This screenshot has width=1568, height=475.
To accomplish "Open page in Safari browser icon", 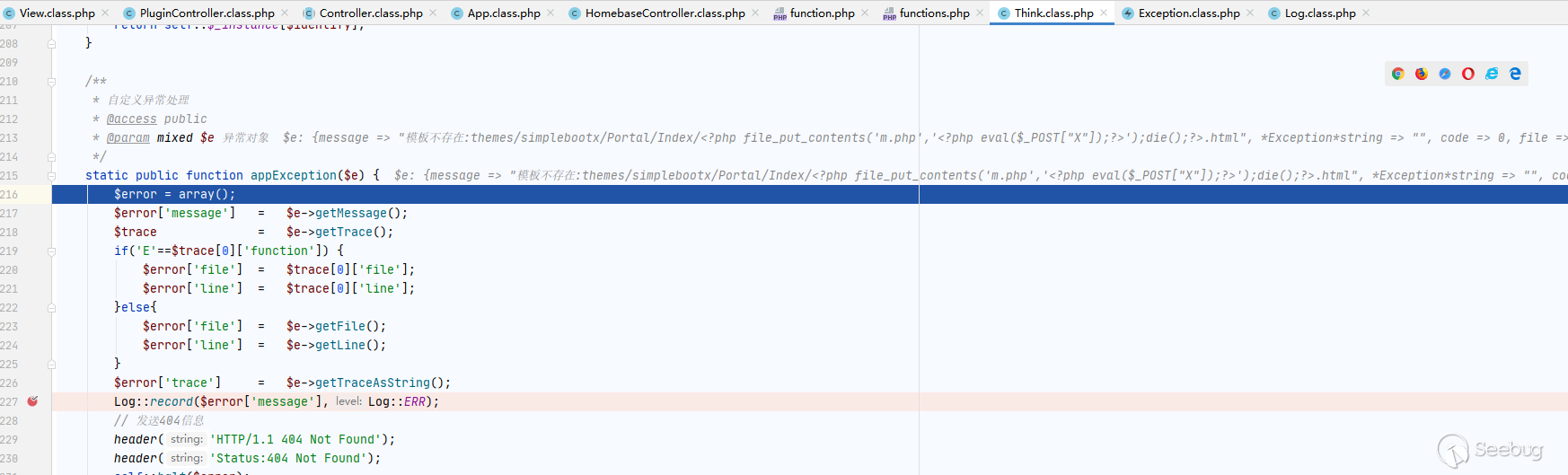I will (1444, 74).
